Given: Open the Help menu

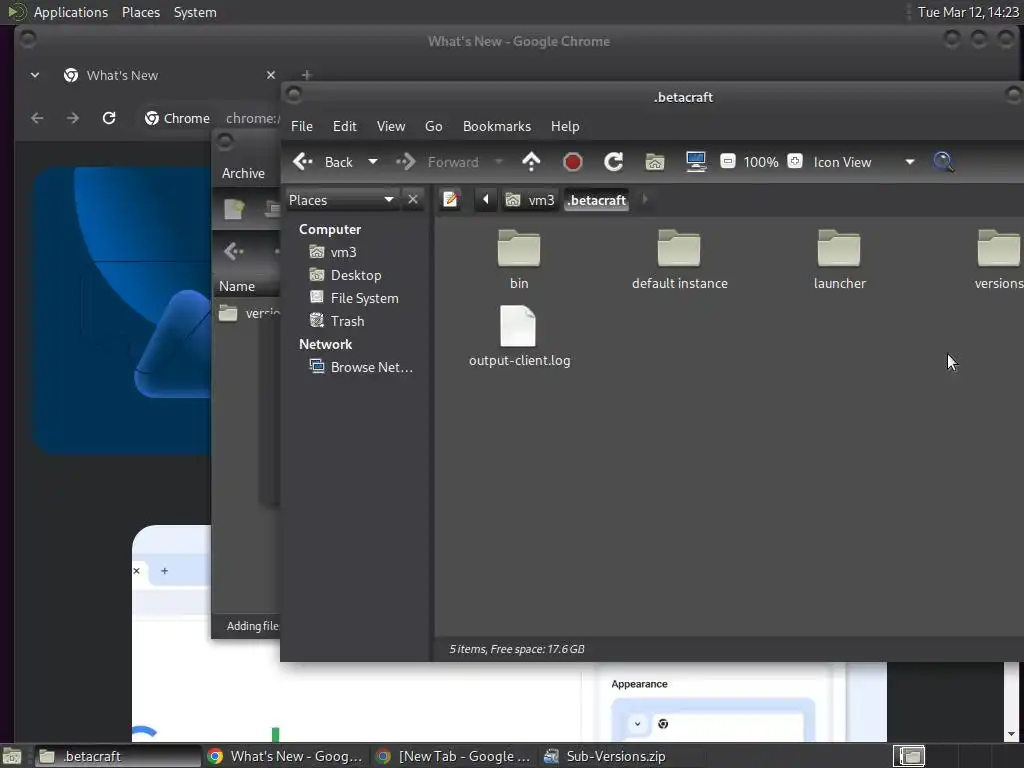Looking at the screenshot, I should tap(565, 126).
